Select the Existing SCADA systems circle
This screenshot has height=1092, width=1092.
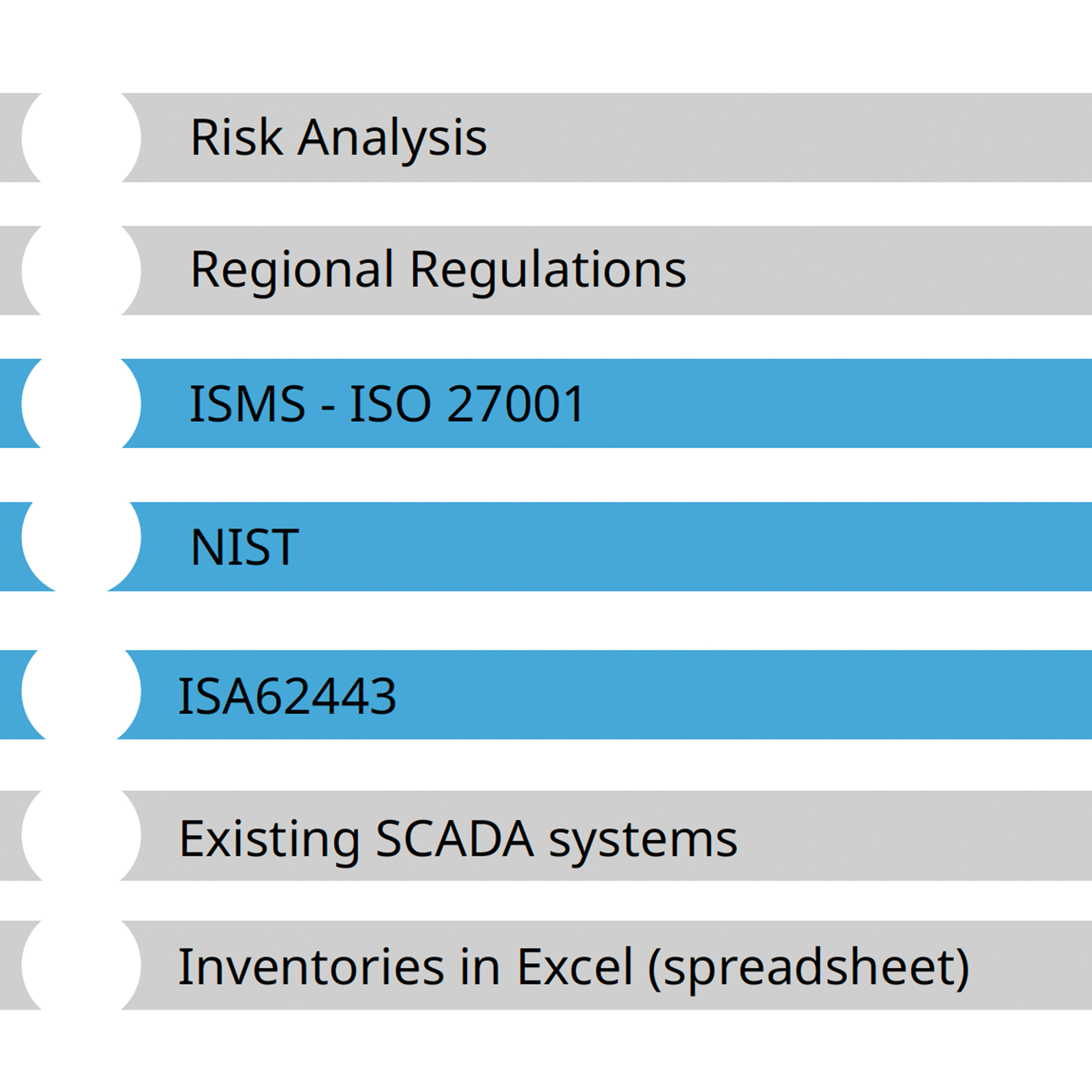click(81, 835)
